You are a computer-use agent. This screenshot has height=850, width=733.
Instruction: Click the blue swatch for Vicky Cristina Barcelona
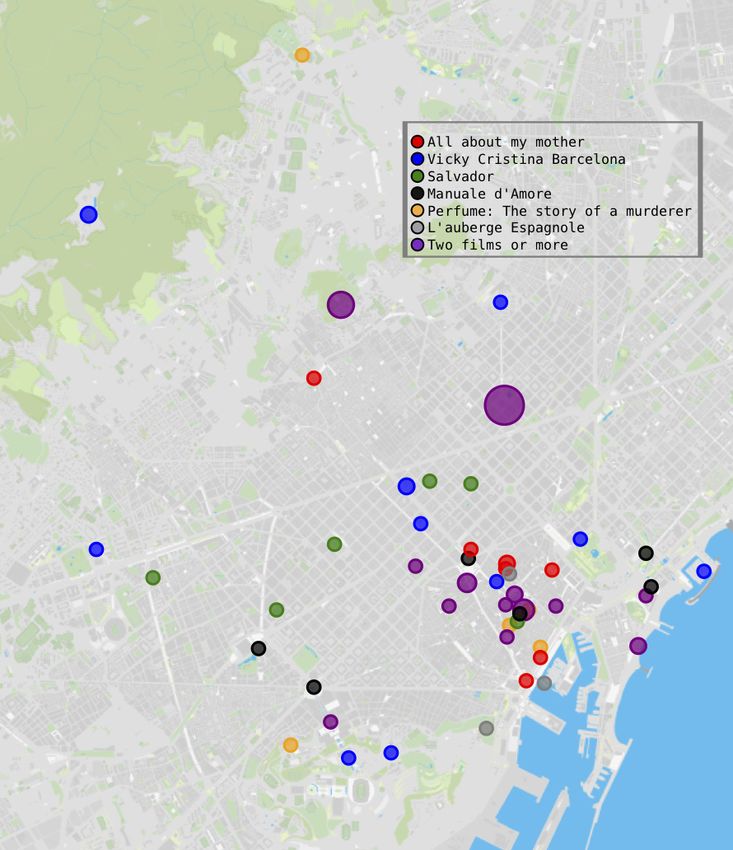[x=417, y=159]
